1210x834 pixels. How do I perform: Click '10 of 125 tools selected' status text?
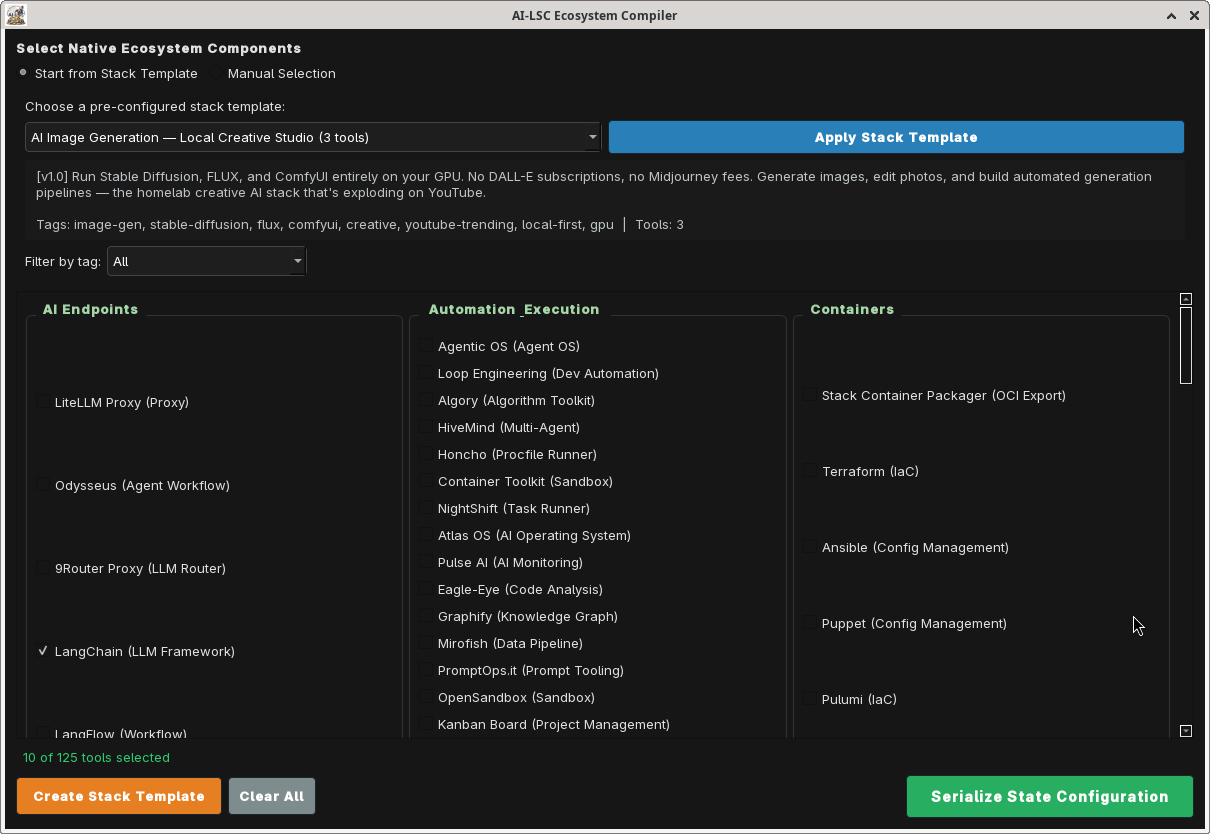point(96,758)
